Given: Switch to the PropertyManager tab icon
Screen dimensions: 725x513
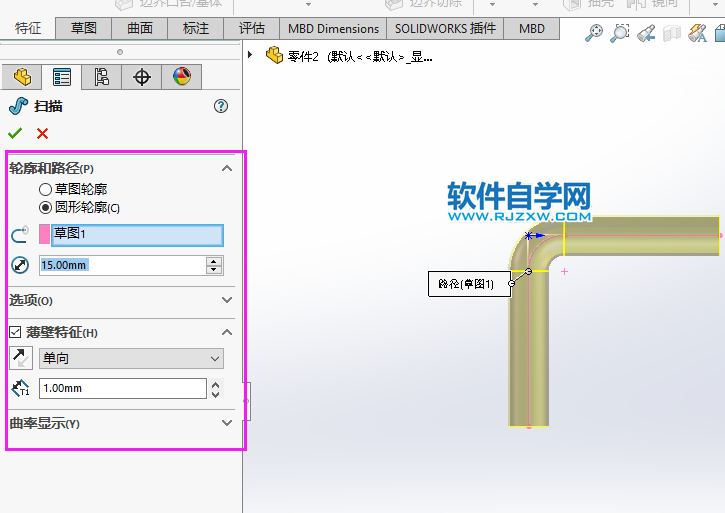Looking at the screenshot, I should [x=62, y=77].
